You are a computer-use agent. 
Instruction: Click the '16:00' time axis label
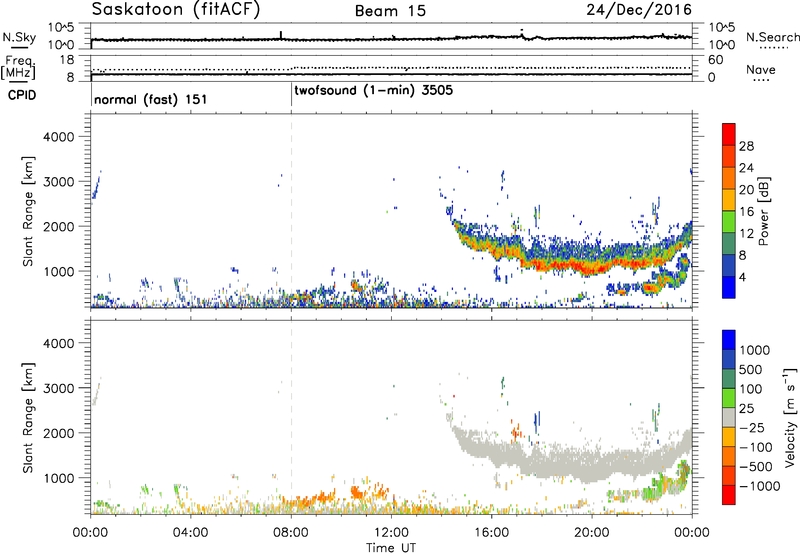pos(491,533)
